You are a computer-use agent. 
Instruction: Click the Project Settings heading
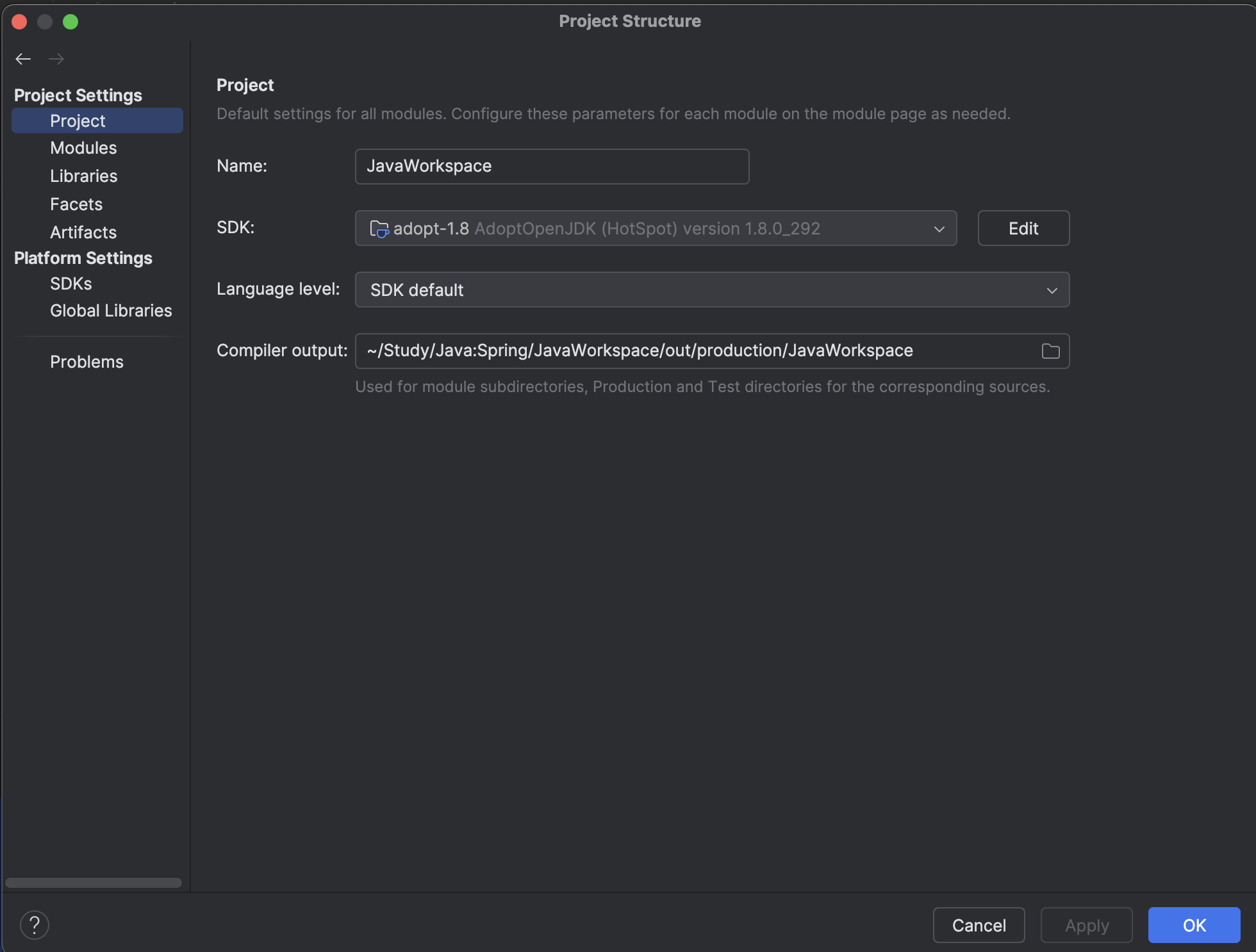click(x=78, y=95)
